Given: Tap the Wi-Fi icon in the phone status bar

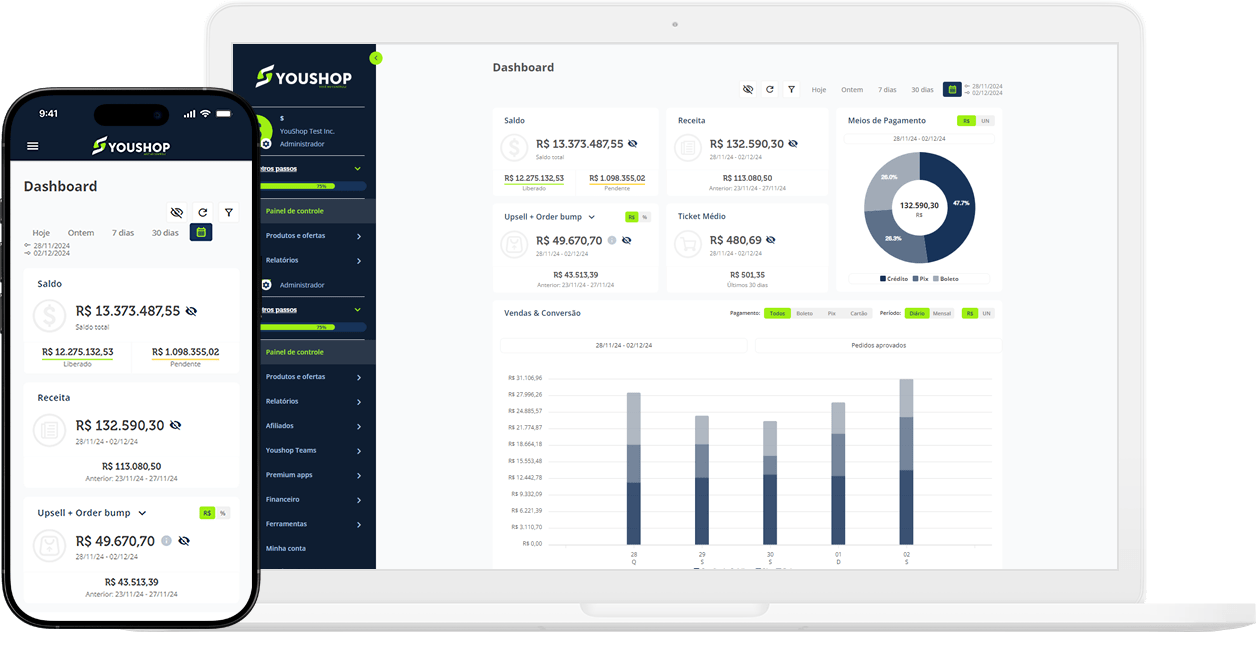Looking at the screenshot, I should (205, 113).
